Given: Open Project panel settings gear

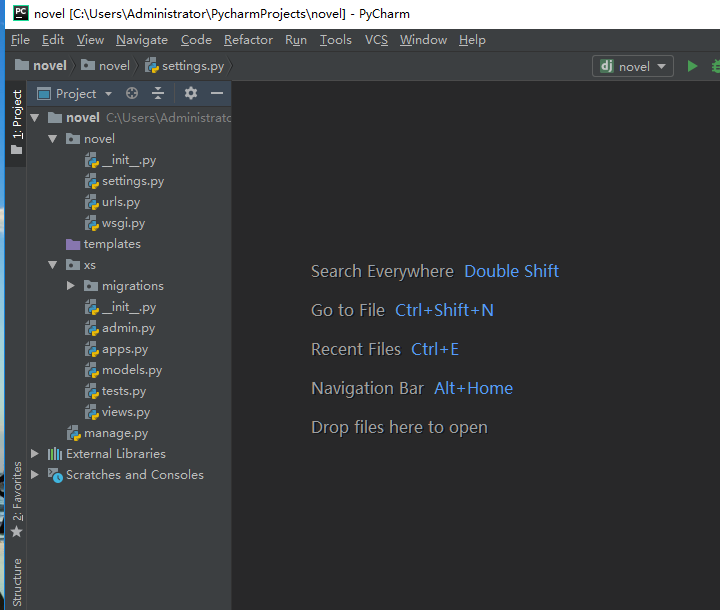Looking at the screenshot, I should click(191, 93).
